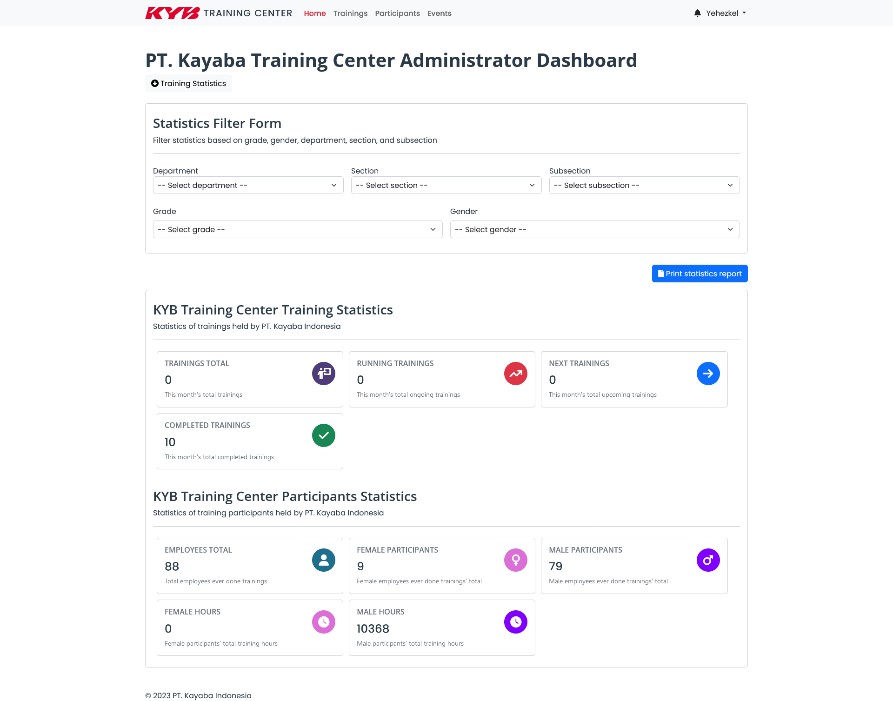Click the Male Participants mars symbol icon
893x701 pixels.
click(707, 560)
